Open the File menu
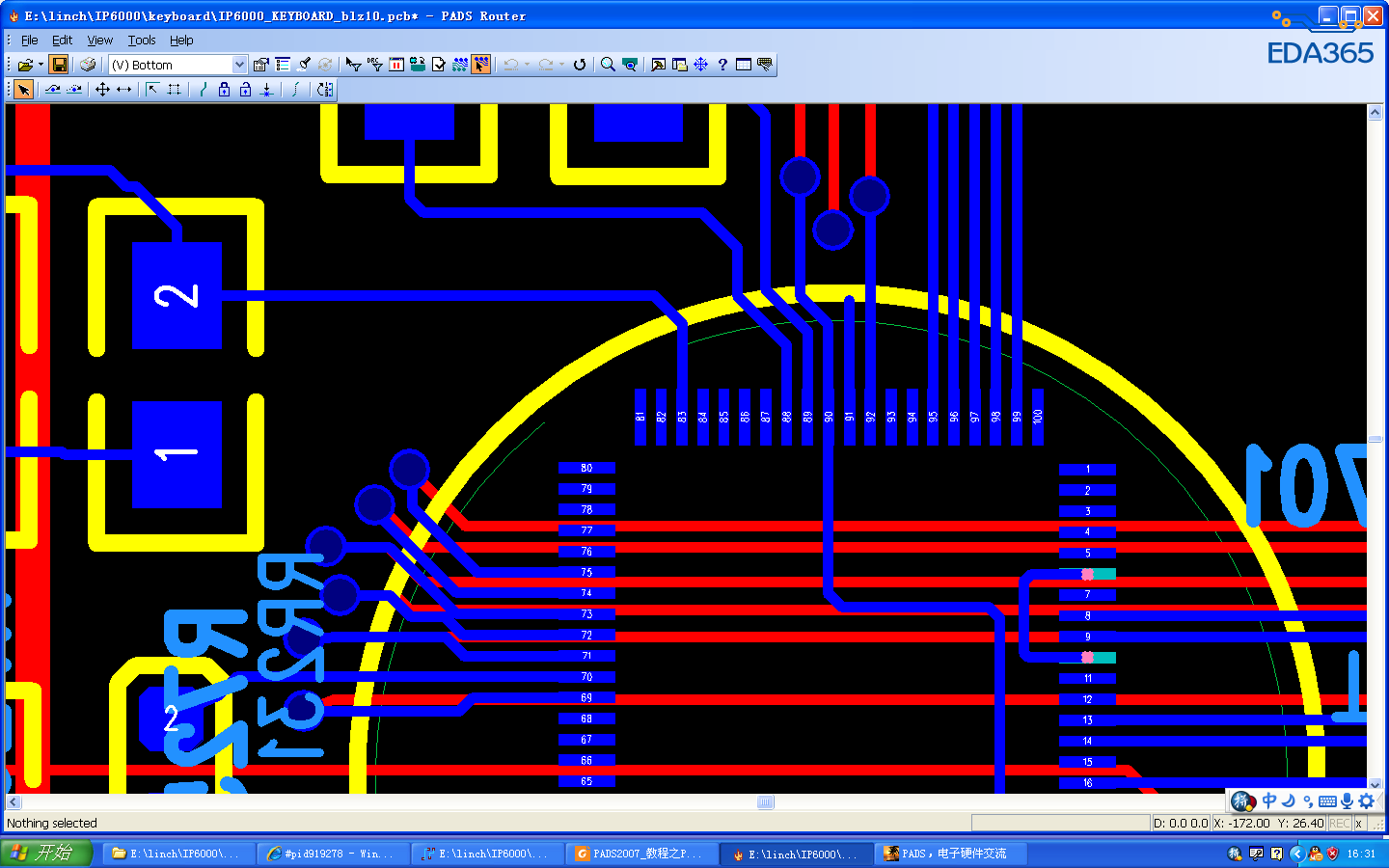 pos(30,41)
